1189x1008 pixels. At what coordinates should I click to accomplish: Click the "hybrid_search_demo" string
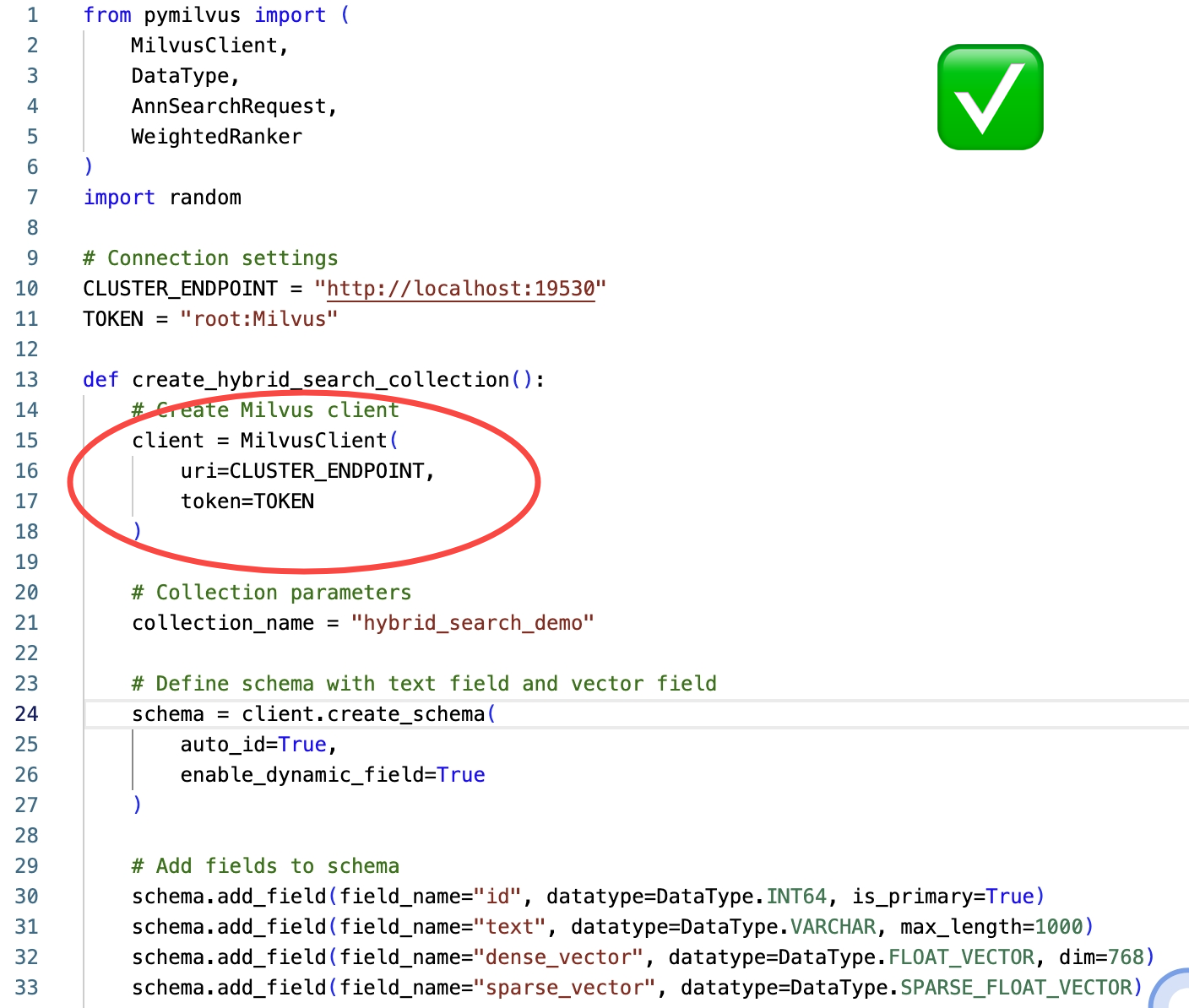point(472,623)
